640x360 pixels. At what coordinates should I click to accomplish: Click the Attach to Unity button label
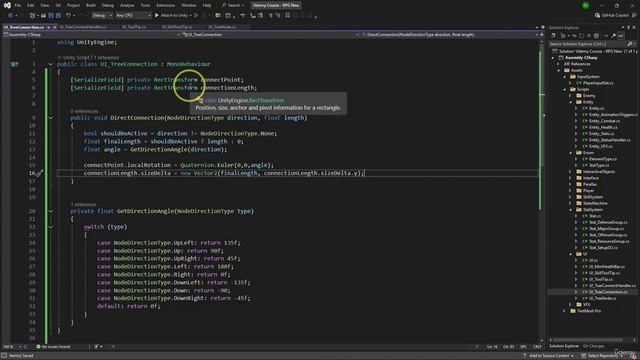(x=174, y=16)
